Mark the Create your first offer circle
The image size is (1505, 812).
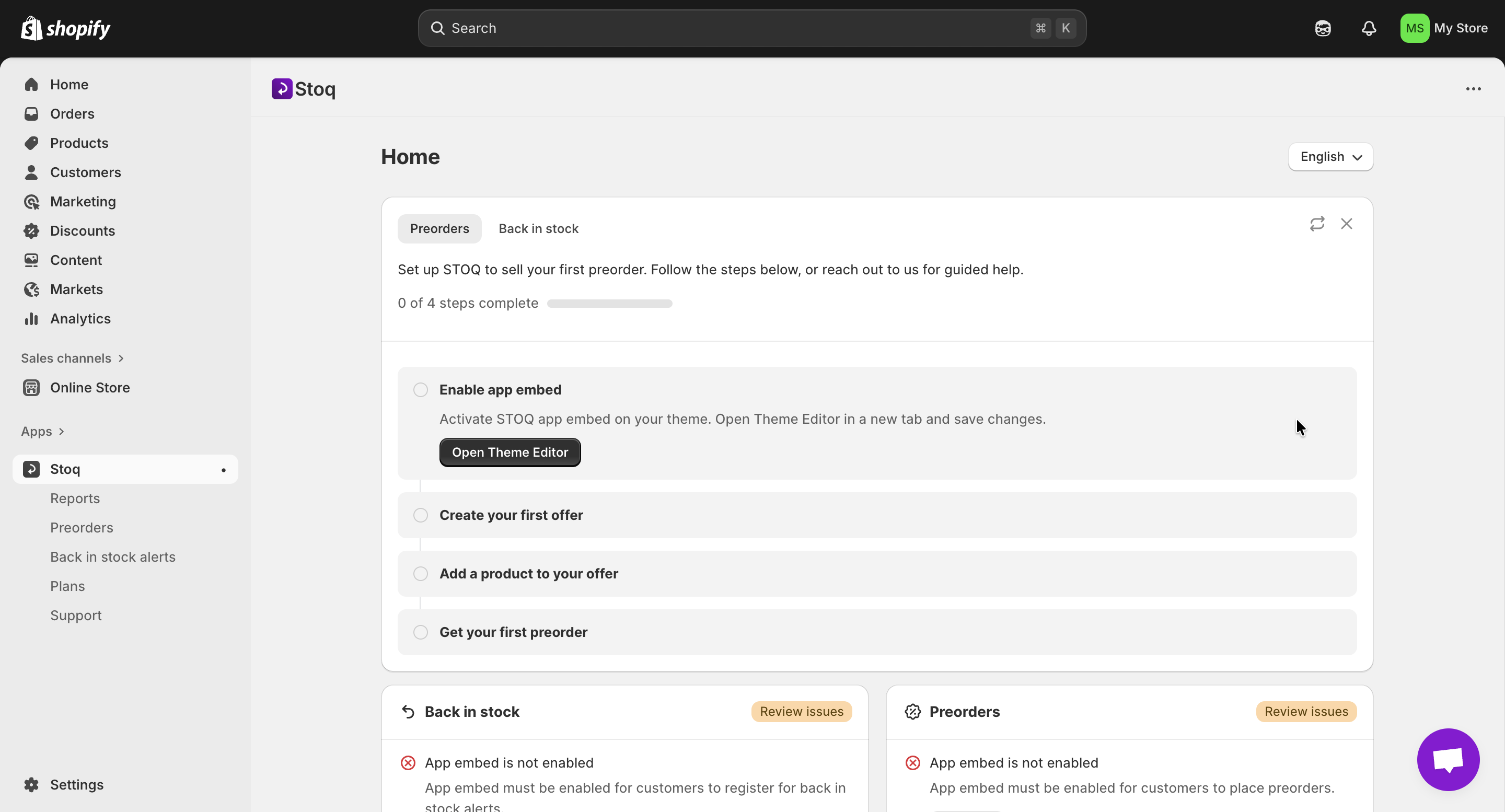pyautogui.click(x=421, y=515)
